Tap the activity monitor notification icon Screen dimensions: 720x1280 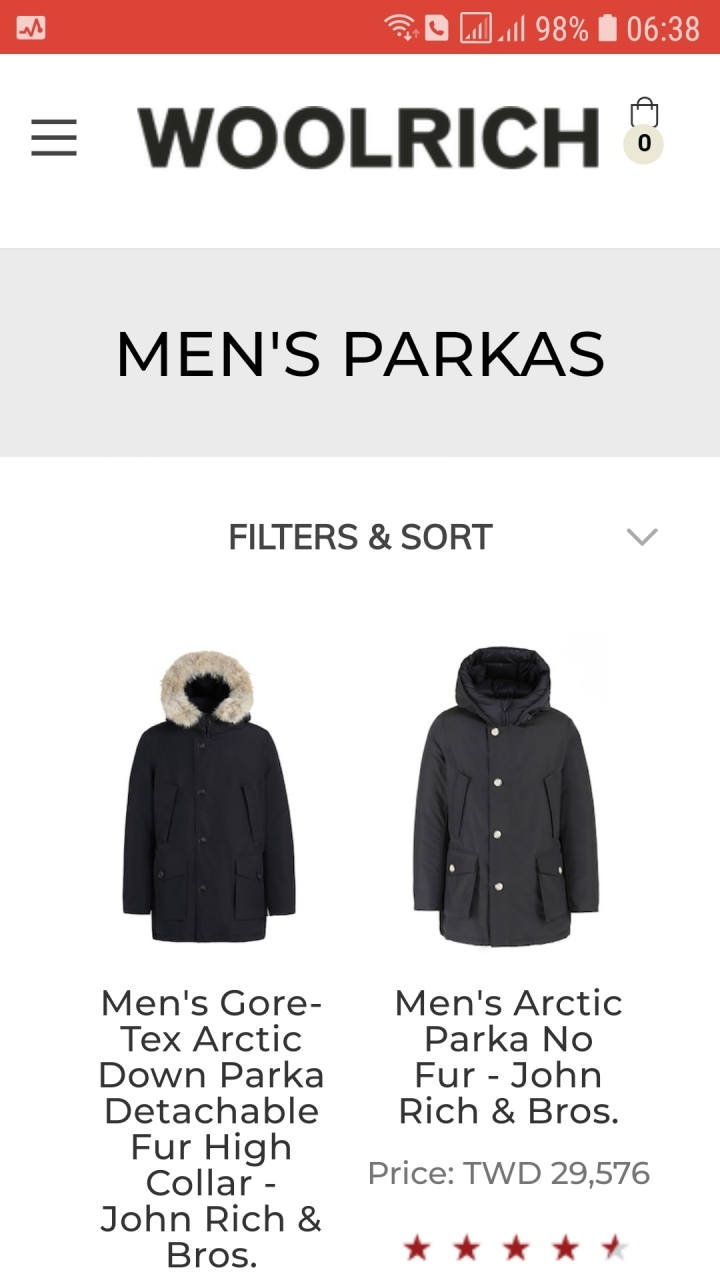click(31, 28)
